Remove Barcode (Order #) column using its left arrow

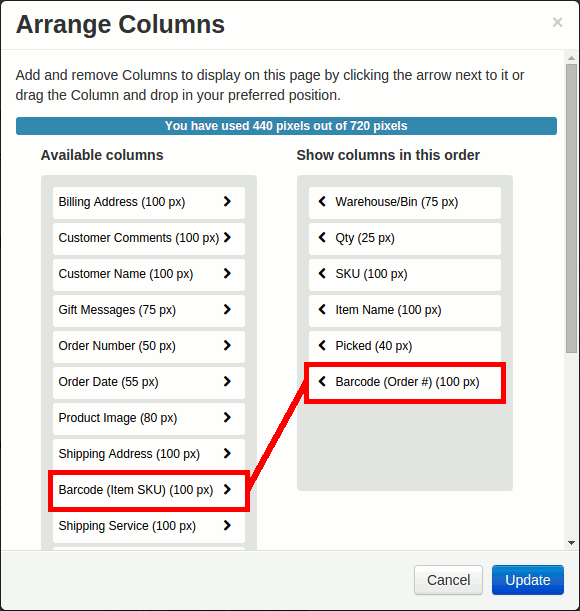click(322, 381)
